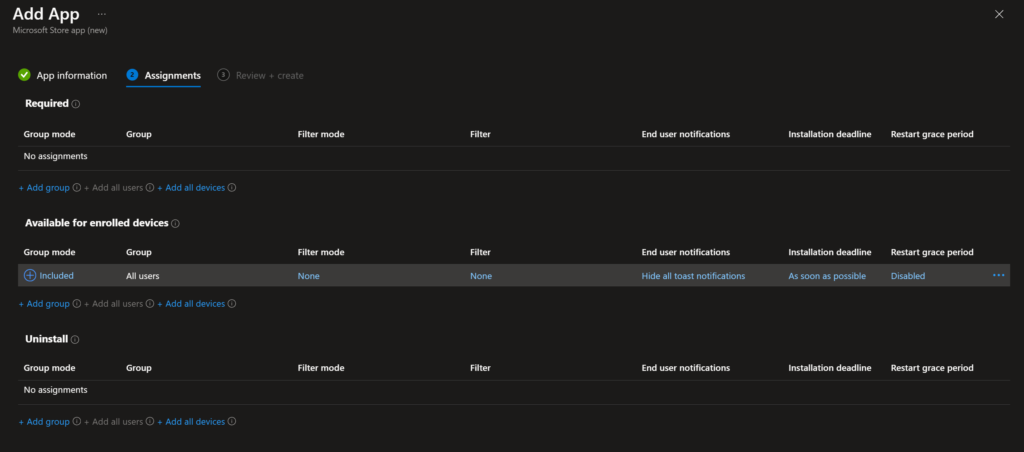Image resolution: width=1024 pixels, height=452 pixels.
Task: Click the green checkmark for App information
Action: [x=24, y=75]
